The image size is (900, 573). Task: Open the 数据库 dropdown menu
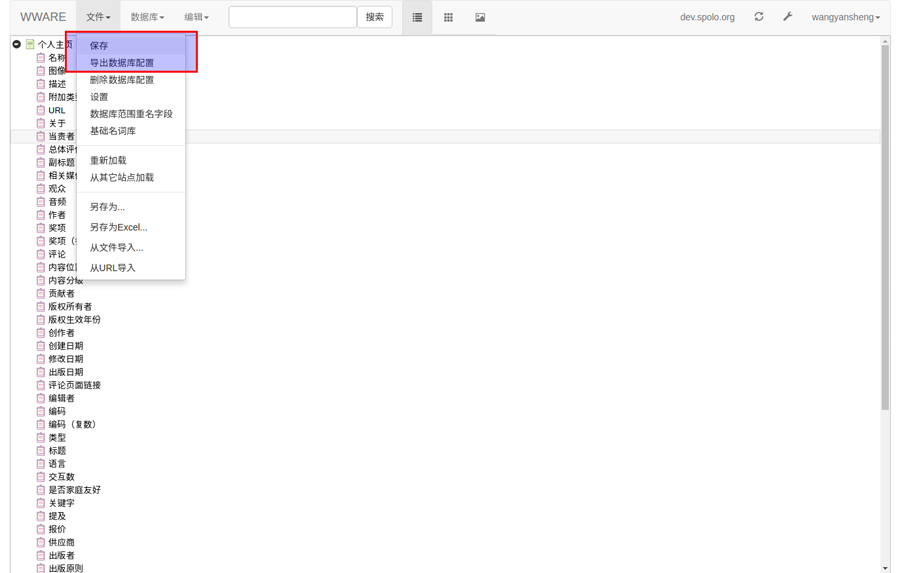coord(147,17)
